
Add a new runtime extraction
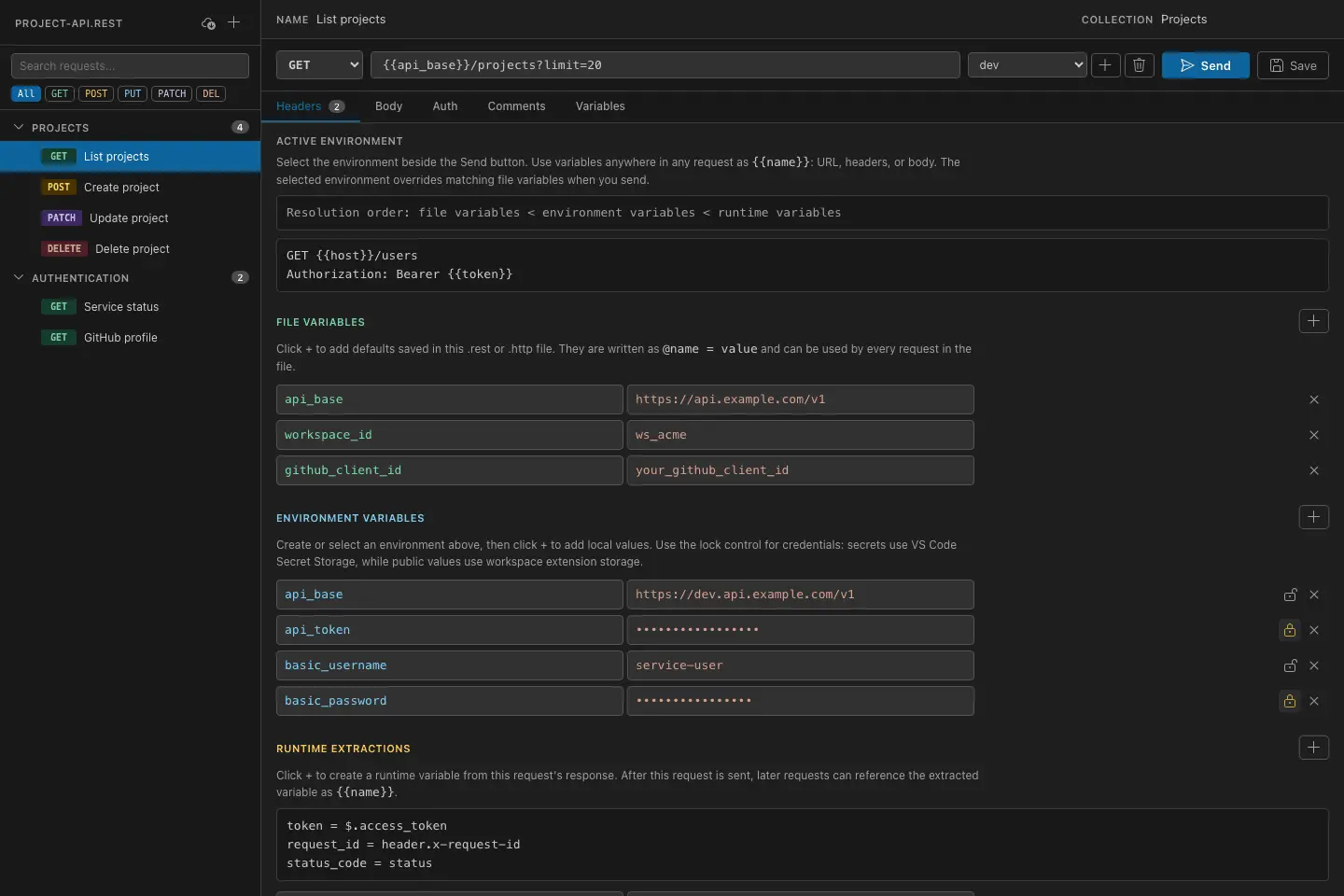coord(1313,748)
